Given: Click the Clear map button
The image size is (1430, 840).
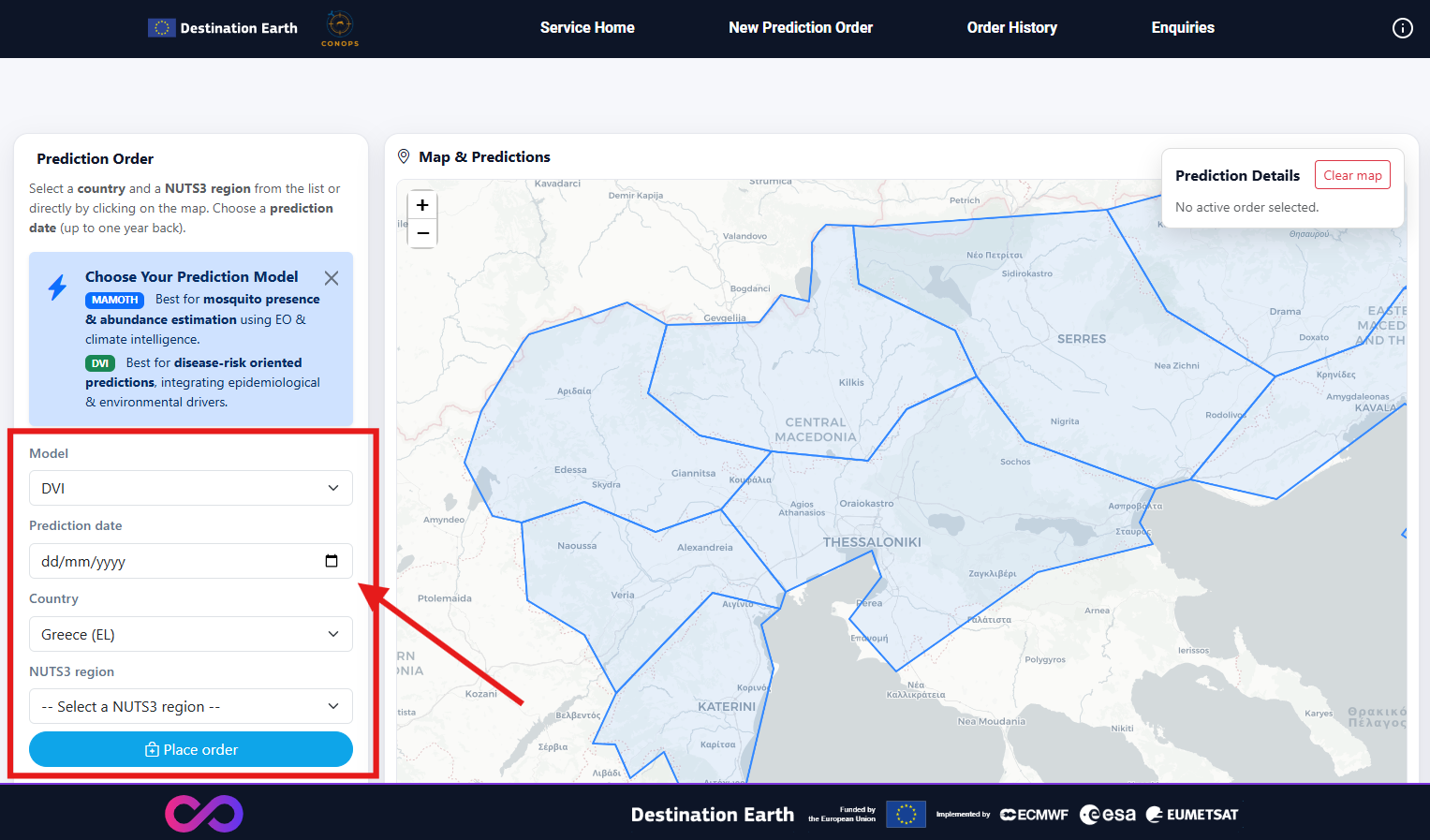Looking at the screenshot, I should coord(1352,175).
